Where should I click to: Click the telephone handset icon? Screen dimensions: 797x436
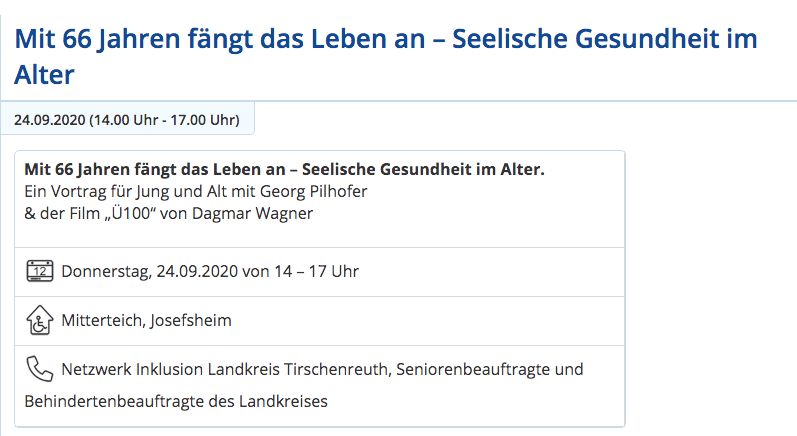[40, 369]
